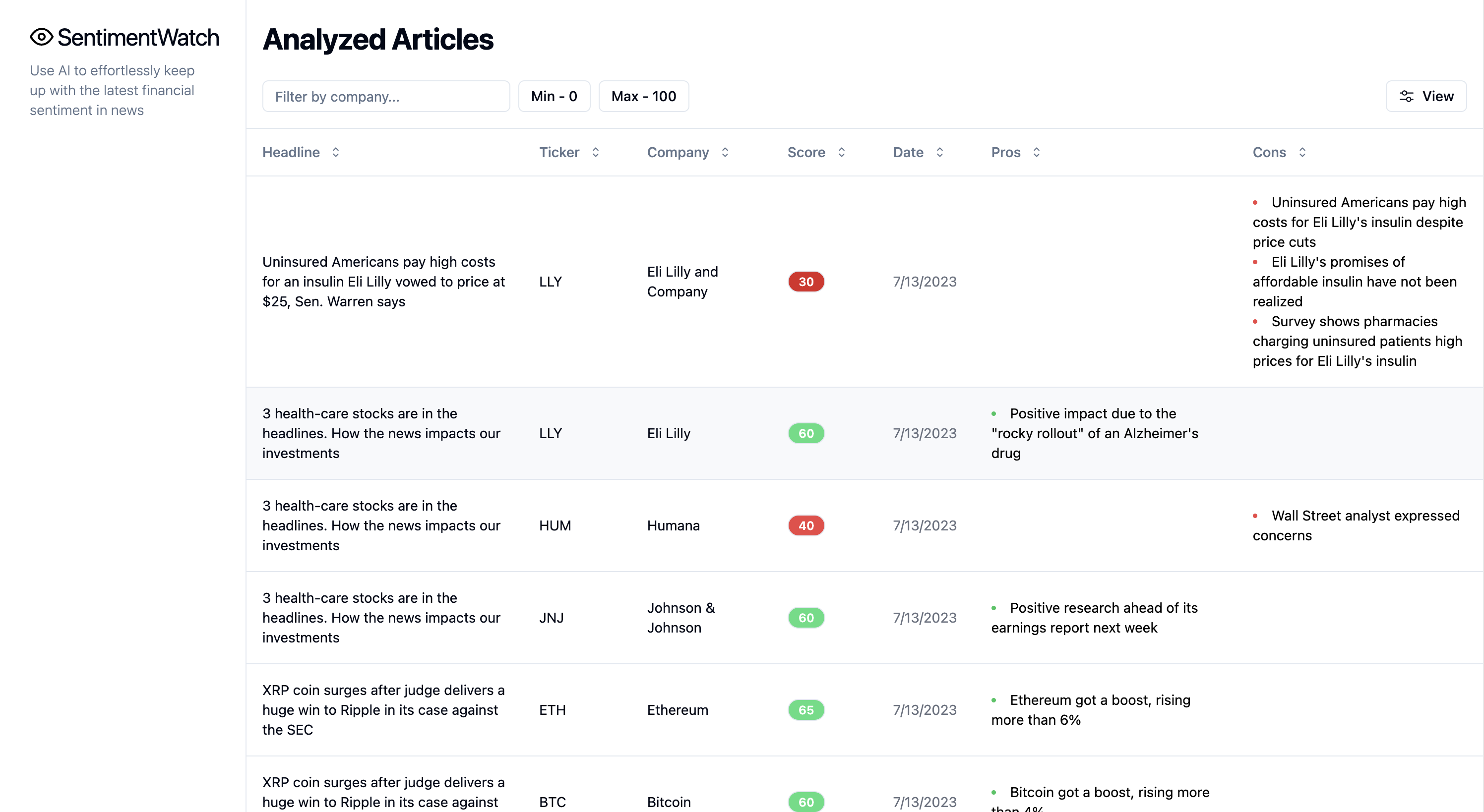Viewport: 1484px width, 812px height.
Task: Click 'Johnson & Johnson' company cell
Action: (680, 617)
